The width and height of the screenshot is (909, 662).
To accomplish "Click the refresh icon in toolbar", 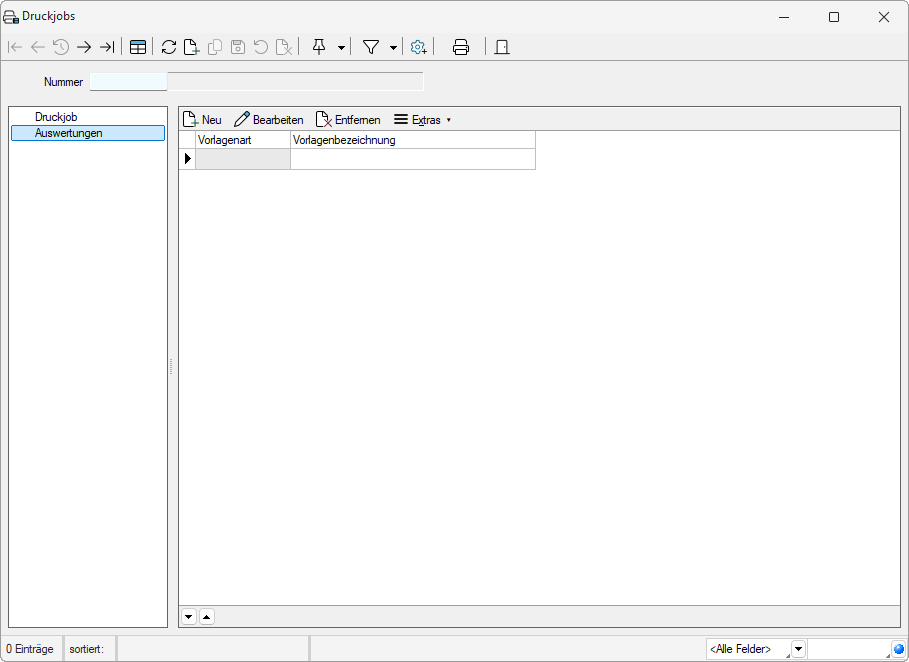I will [169, 47].
